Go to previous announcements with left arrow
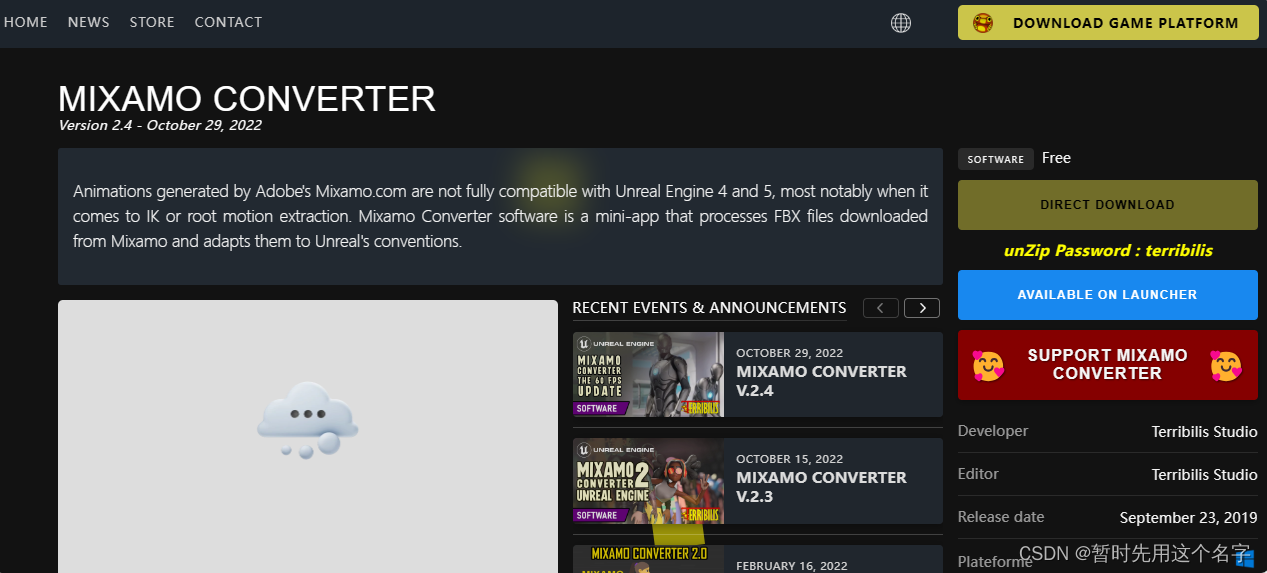Viewport: 1267px width, 573px height. pyautogui.click(x=880, y=308)
